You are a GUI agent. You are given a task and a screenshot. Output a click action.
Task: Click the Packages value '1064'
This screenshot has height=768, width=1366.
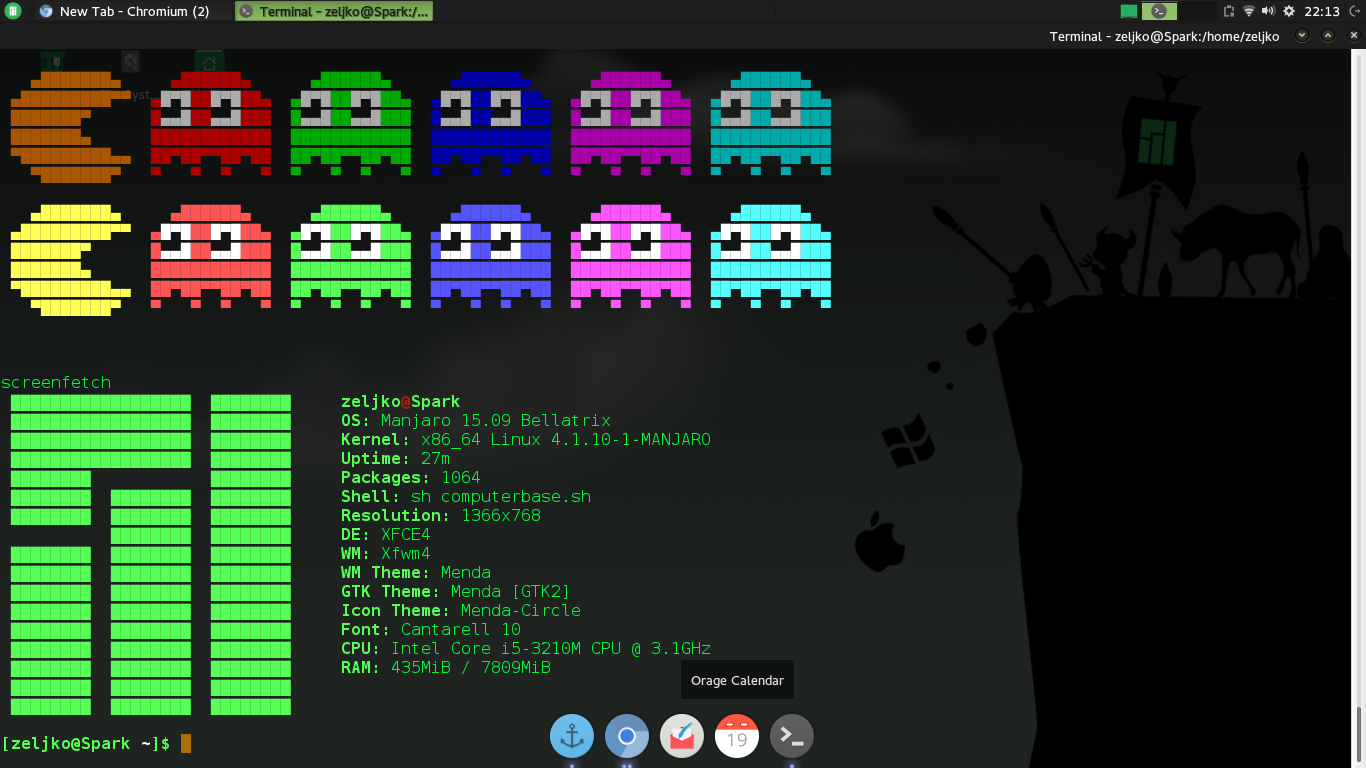[x=460, y=478]
